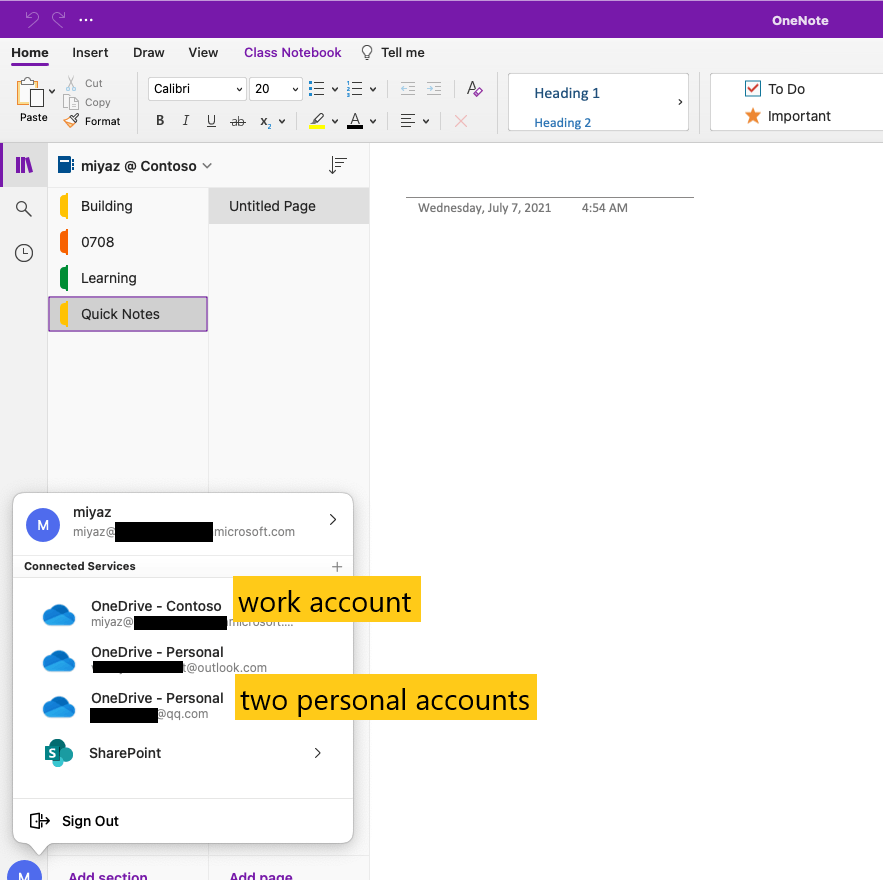This screenshot has width=883, height=880.
Task: Apply the Heading 2 style
Action: 562,123
